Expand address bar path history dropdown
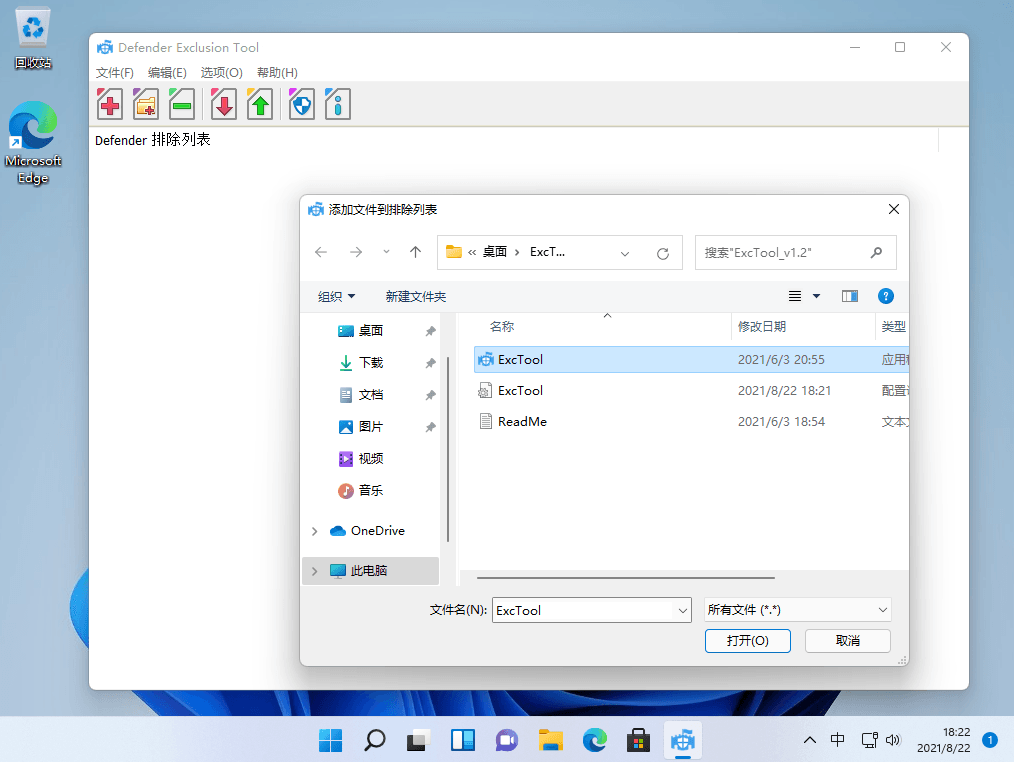Viewport: 1014px width, 762px height. click(625, 254)
